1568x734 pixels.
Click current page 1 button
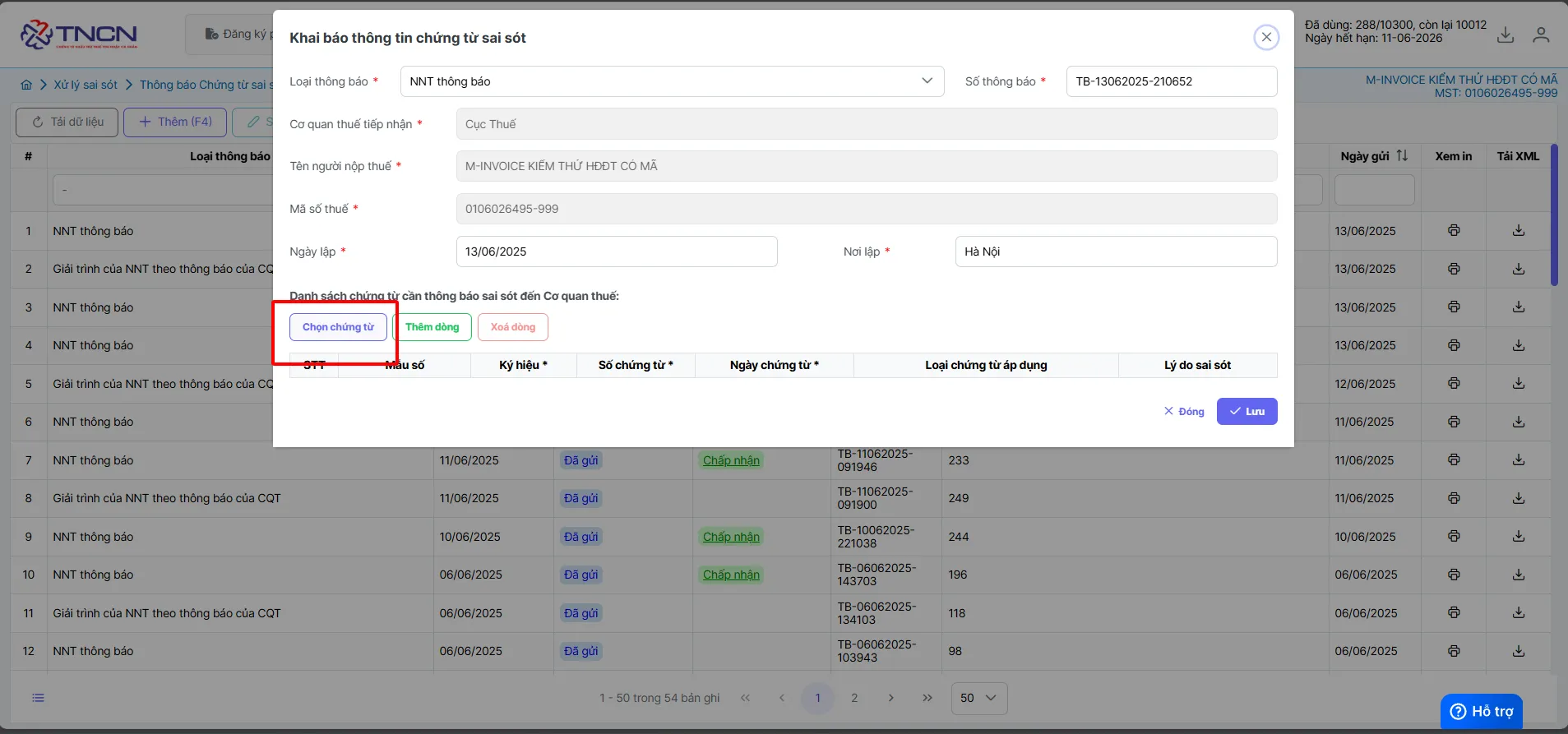coord(817,698)
